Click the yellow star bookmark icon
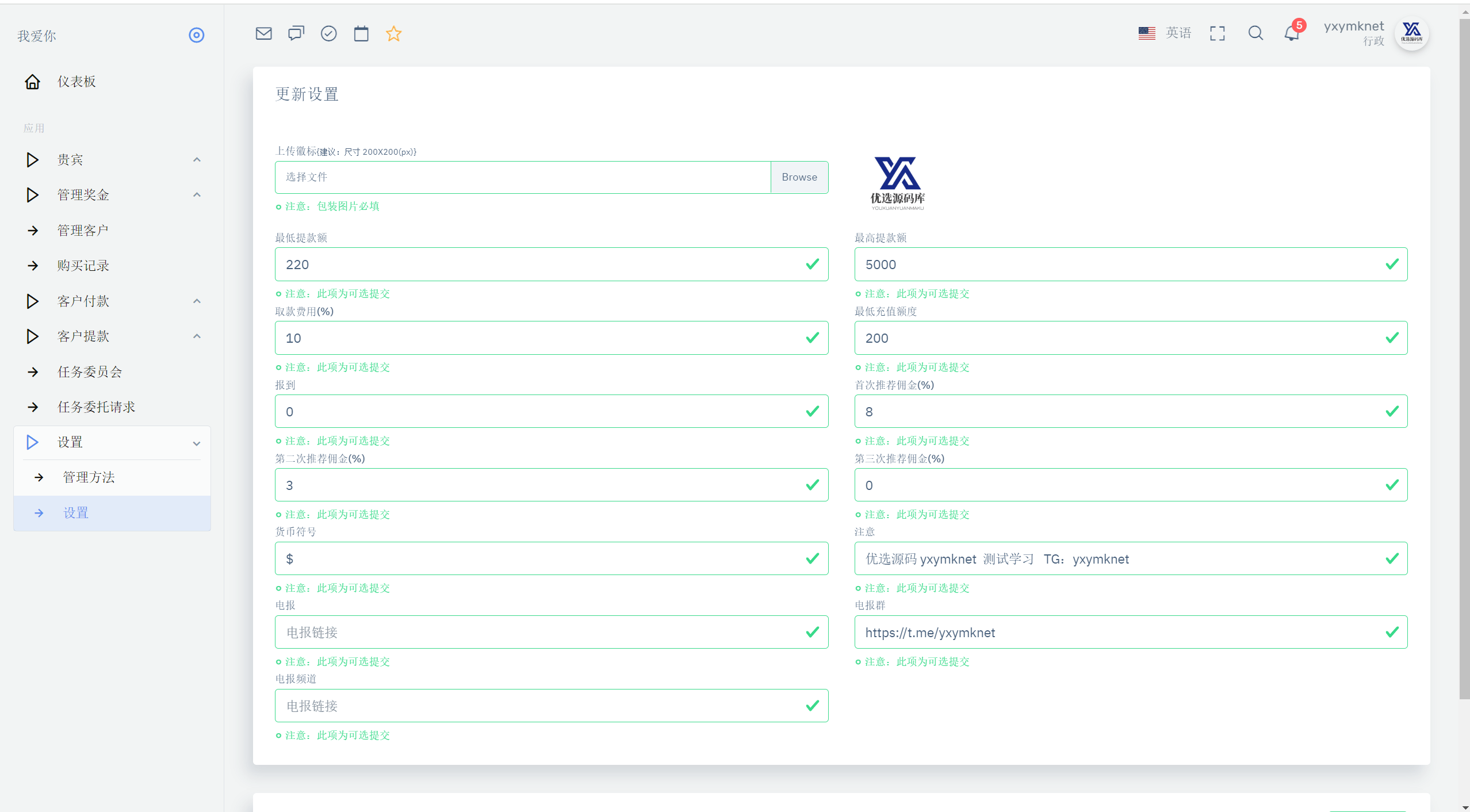Screen dimensions: 1470x812 click(x=394, y=33)
